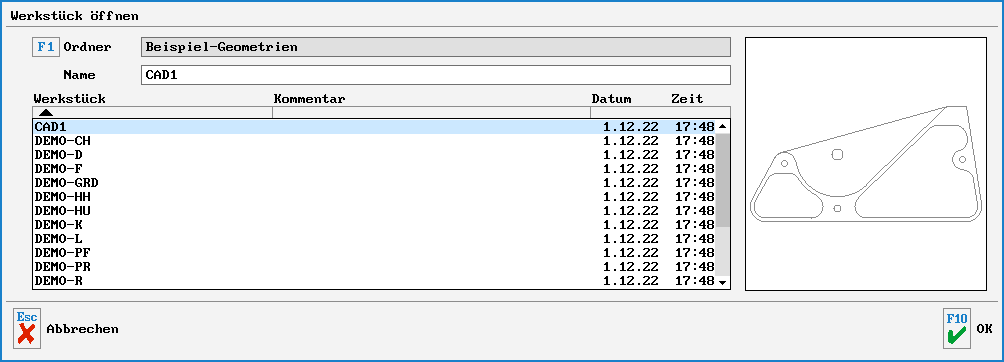Click the vertical scrollbar thumb of list

pyautogui.click(x=722, y=180)
